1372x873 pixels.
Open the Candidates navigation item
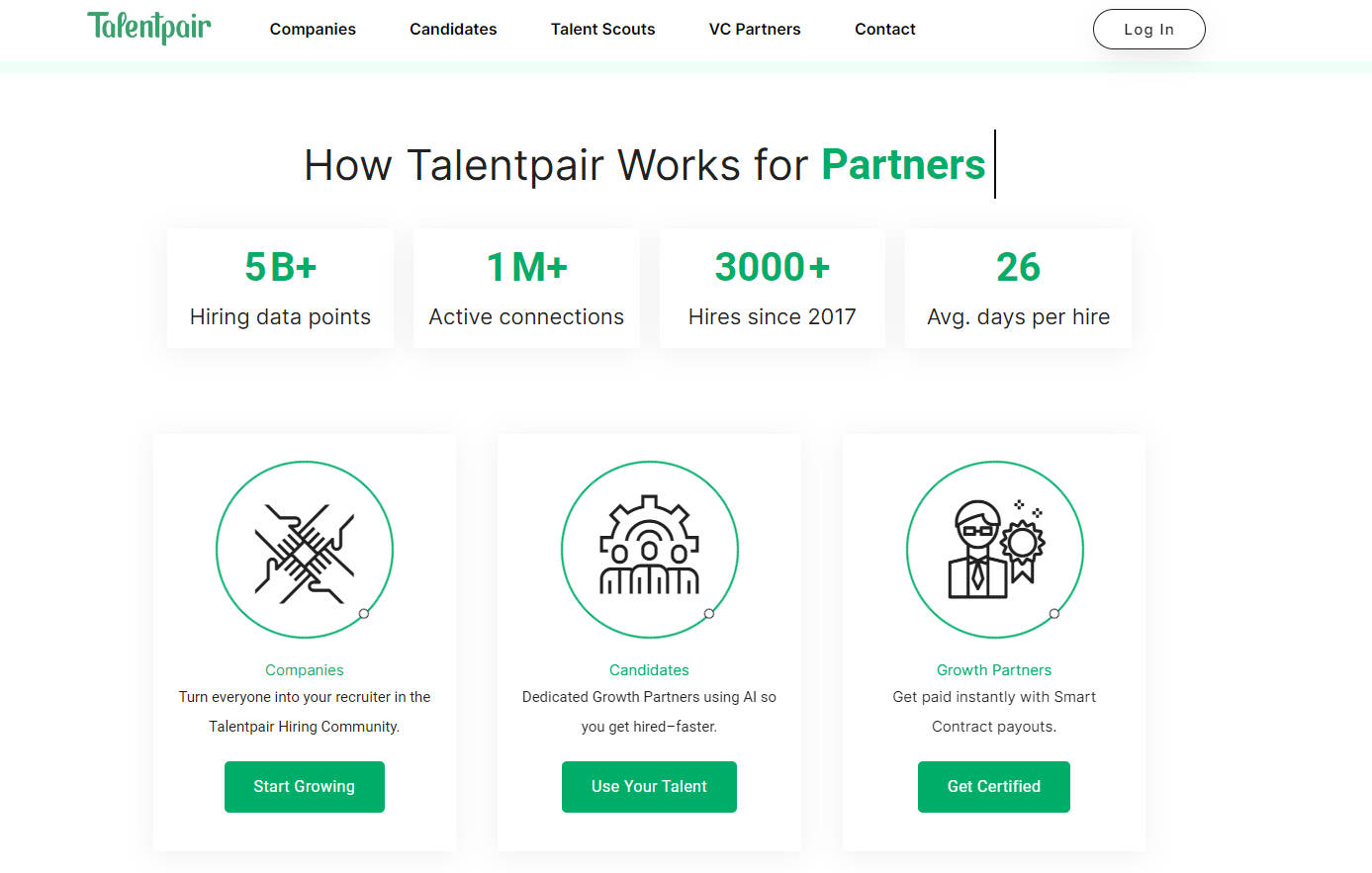pos(453,29)
